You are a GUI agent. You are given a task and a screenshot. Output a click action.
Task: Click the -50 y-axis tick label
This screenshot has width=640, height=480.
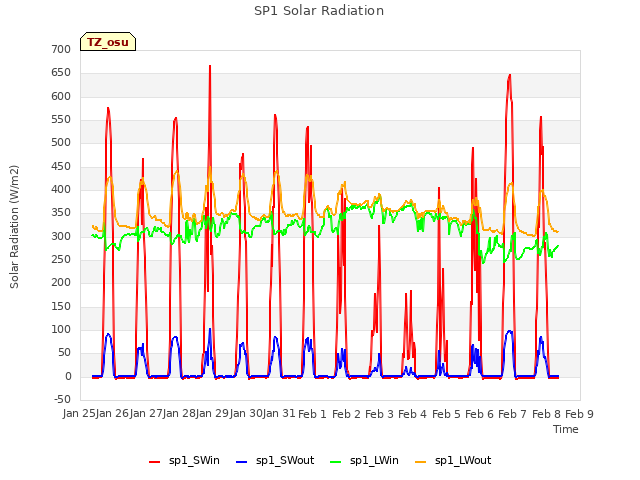[62, 399]
